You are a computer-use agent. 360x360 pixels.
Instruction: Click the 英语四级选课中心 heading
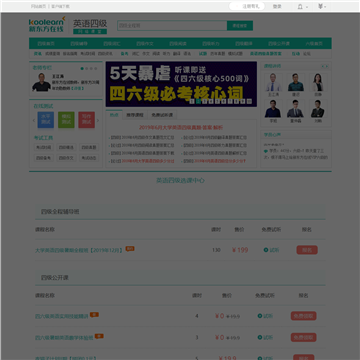180,180
